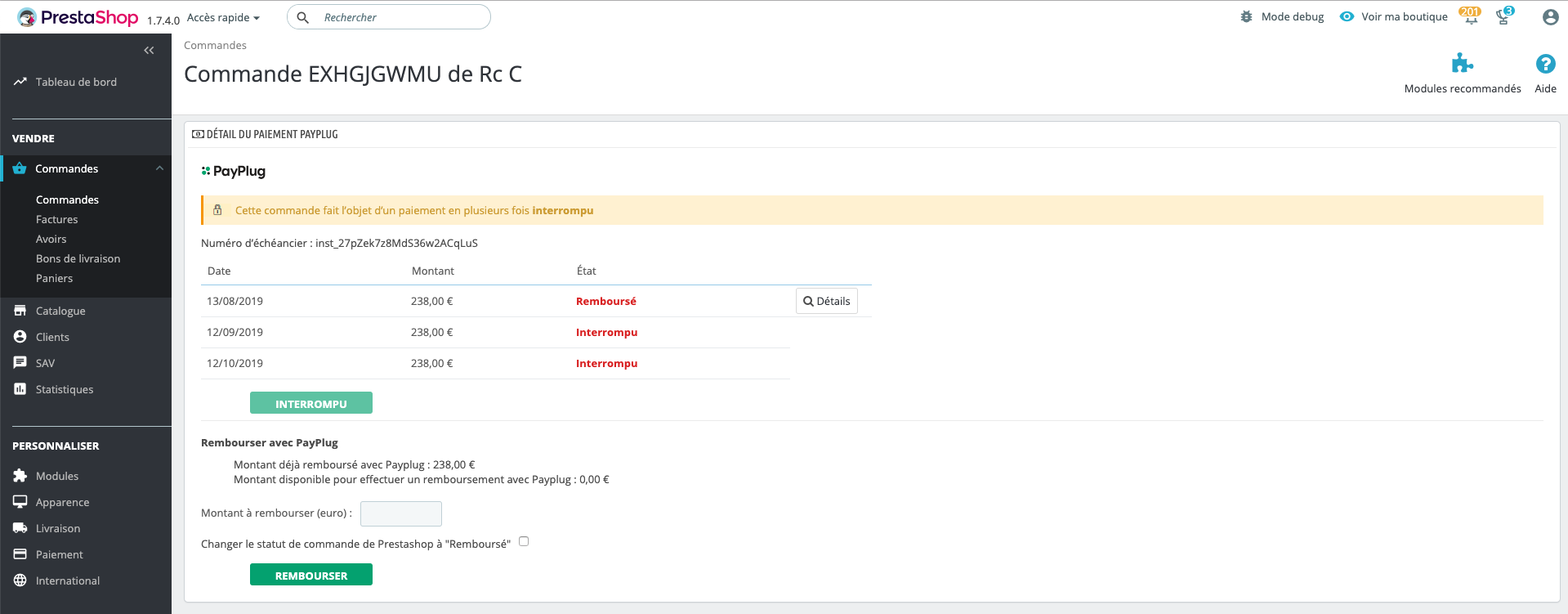Click the lock icon in warning banner
This screenshot has width=1568, height=614.
[x=217, y=210]
